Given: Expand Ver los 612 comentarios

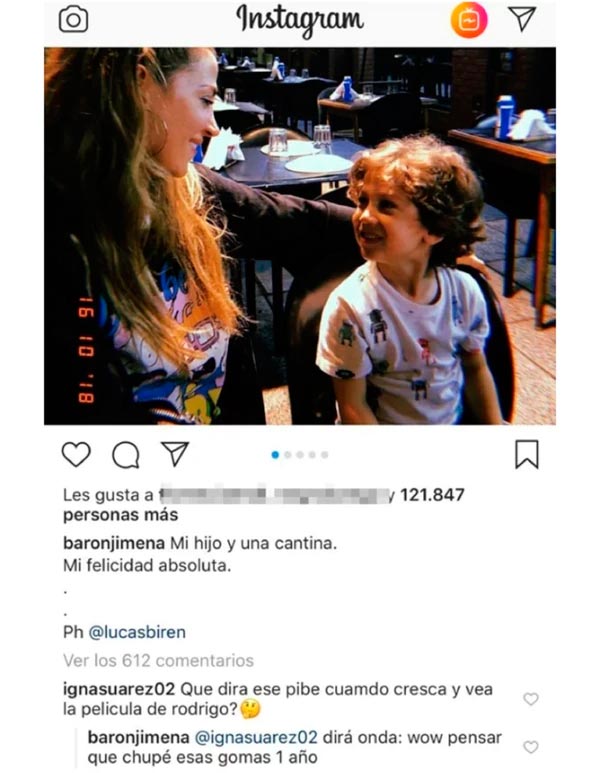Looking at the screenshot, I should point(158,660).
